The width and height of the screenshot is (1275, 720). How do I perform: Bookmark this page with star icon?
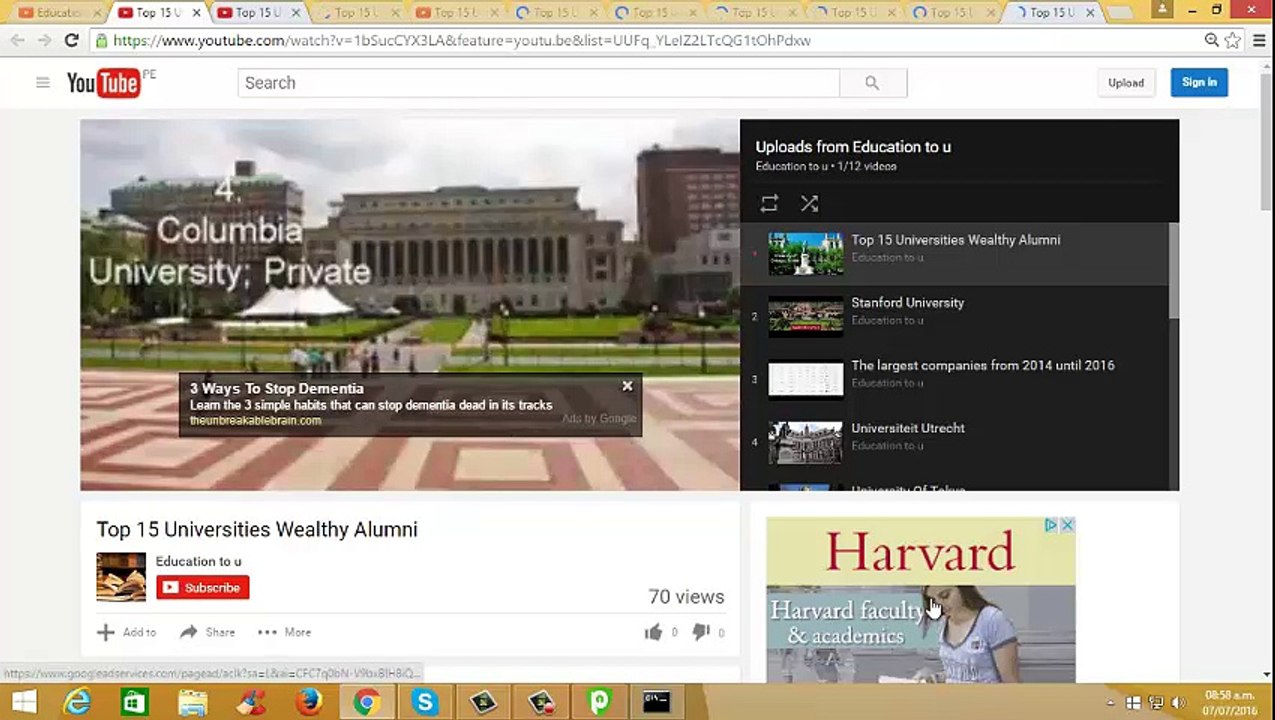[x=1233, y=40]
